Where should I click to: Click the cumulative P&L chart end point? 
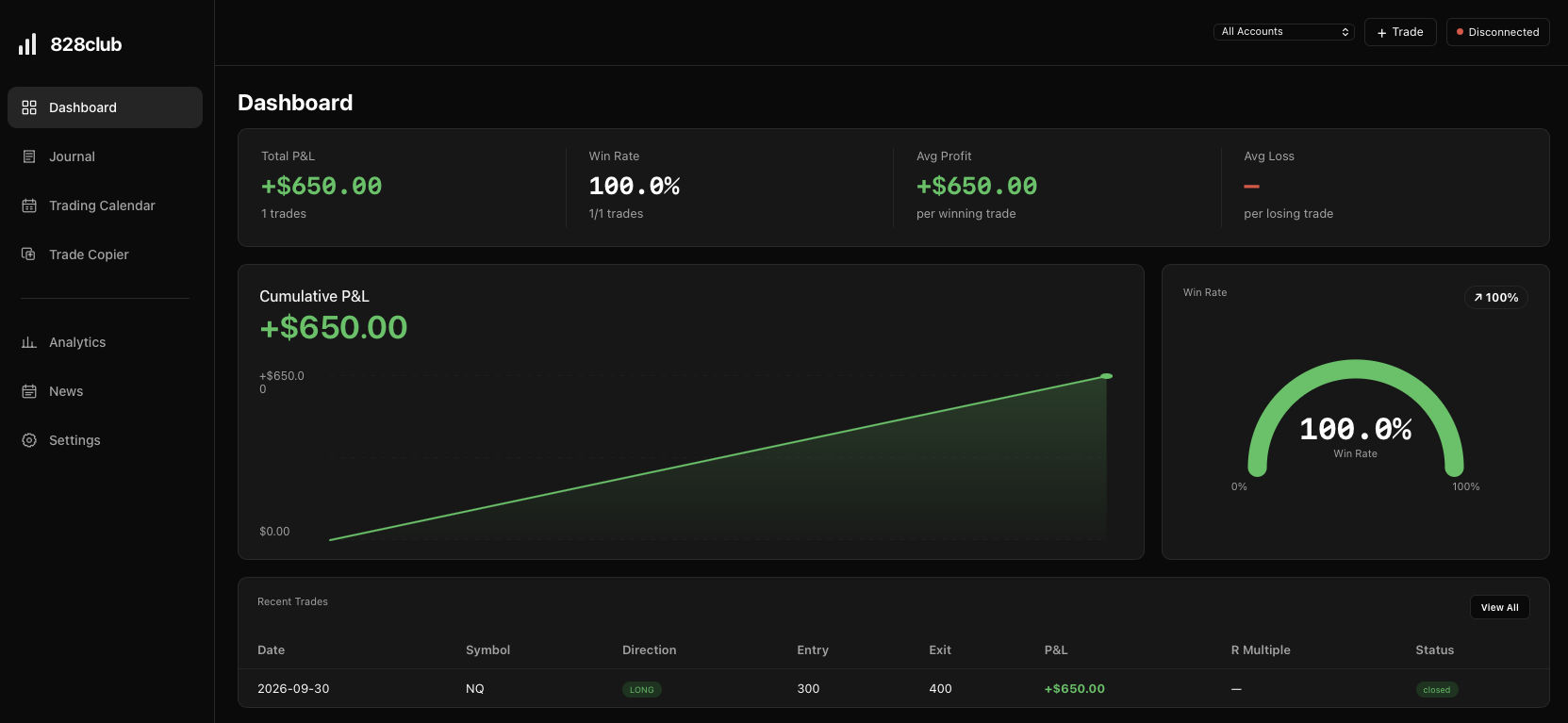1107,376
